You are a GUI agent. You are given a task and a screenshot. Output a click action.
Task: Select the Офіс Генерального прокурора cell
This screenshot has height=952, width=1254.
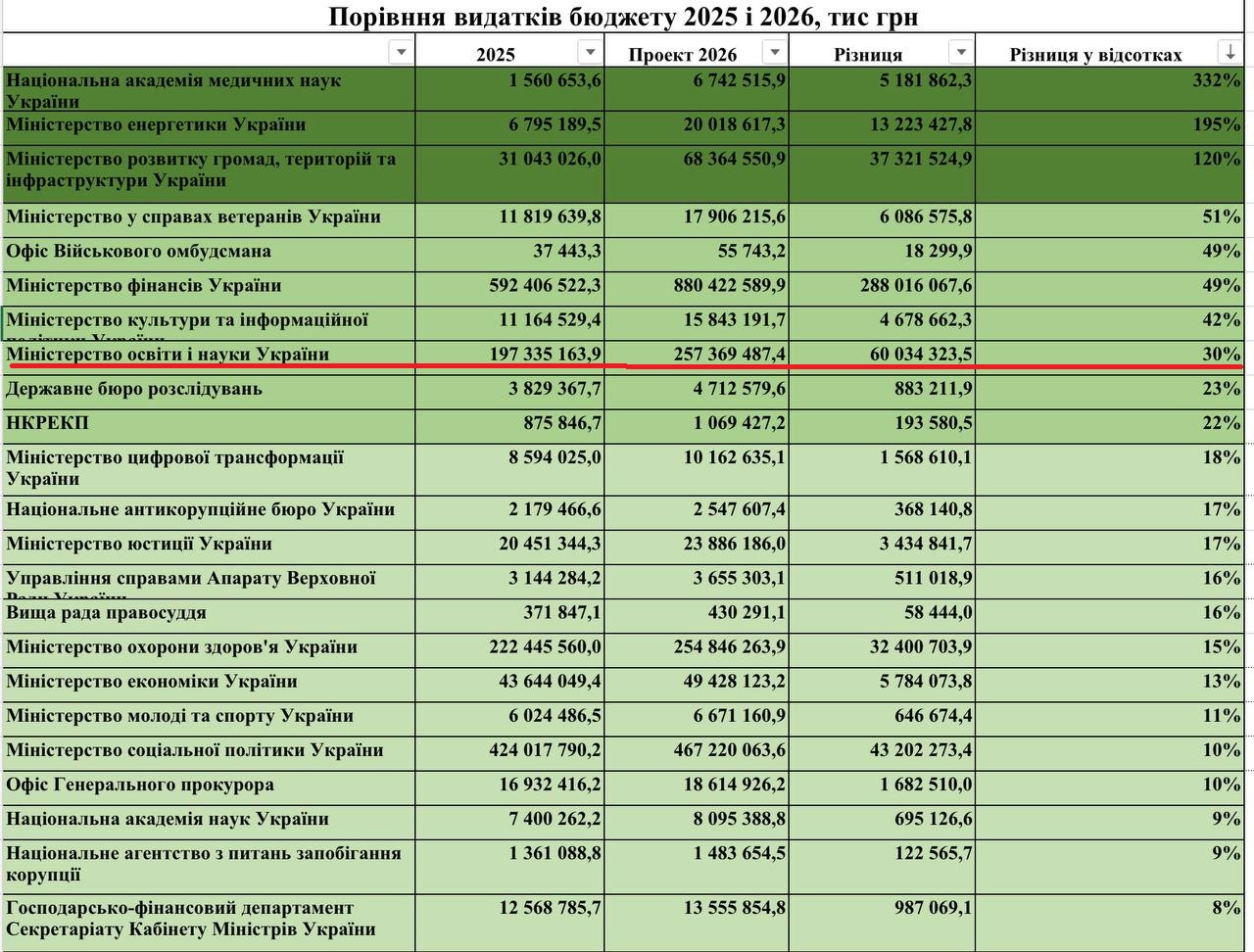click(141, 785)
